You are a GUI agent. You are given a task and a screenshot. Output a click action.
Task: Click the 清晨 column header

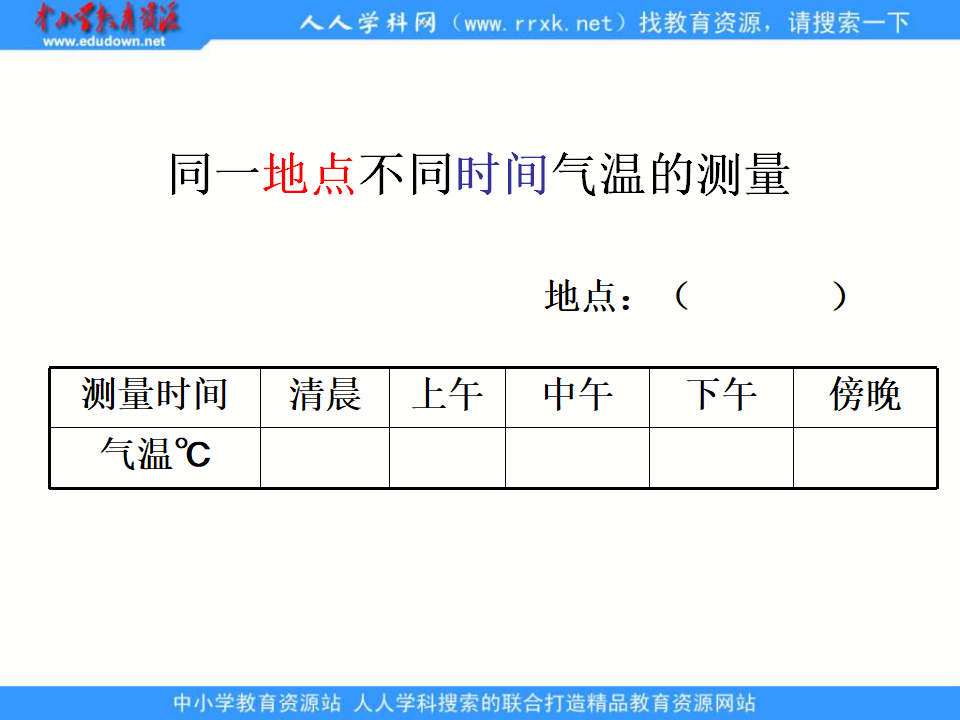pos(325,397)
